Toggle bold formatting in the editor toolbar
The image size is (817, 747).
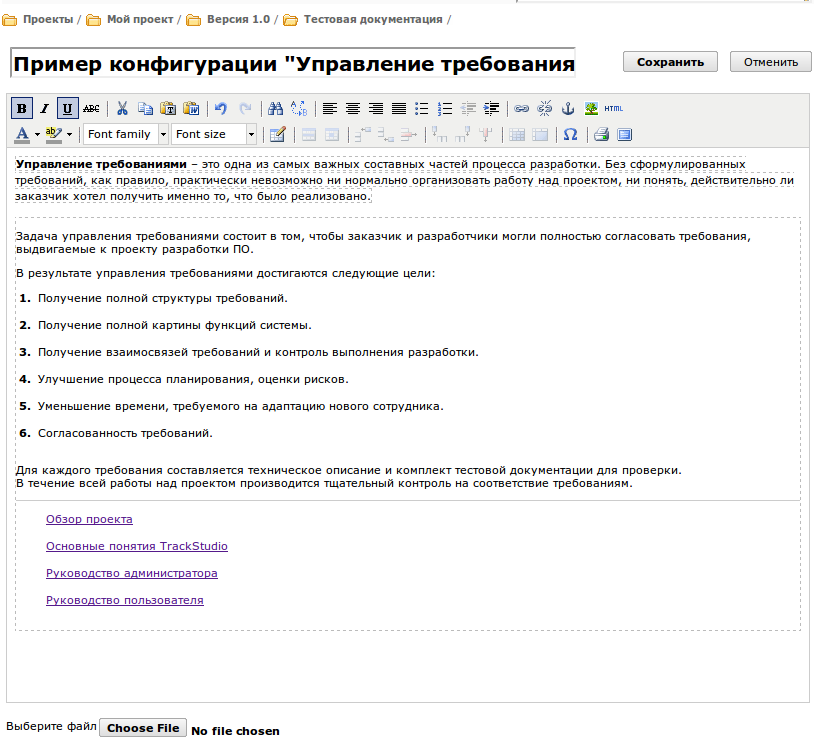(x=22, y=108)
